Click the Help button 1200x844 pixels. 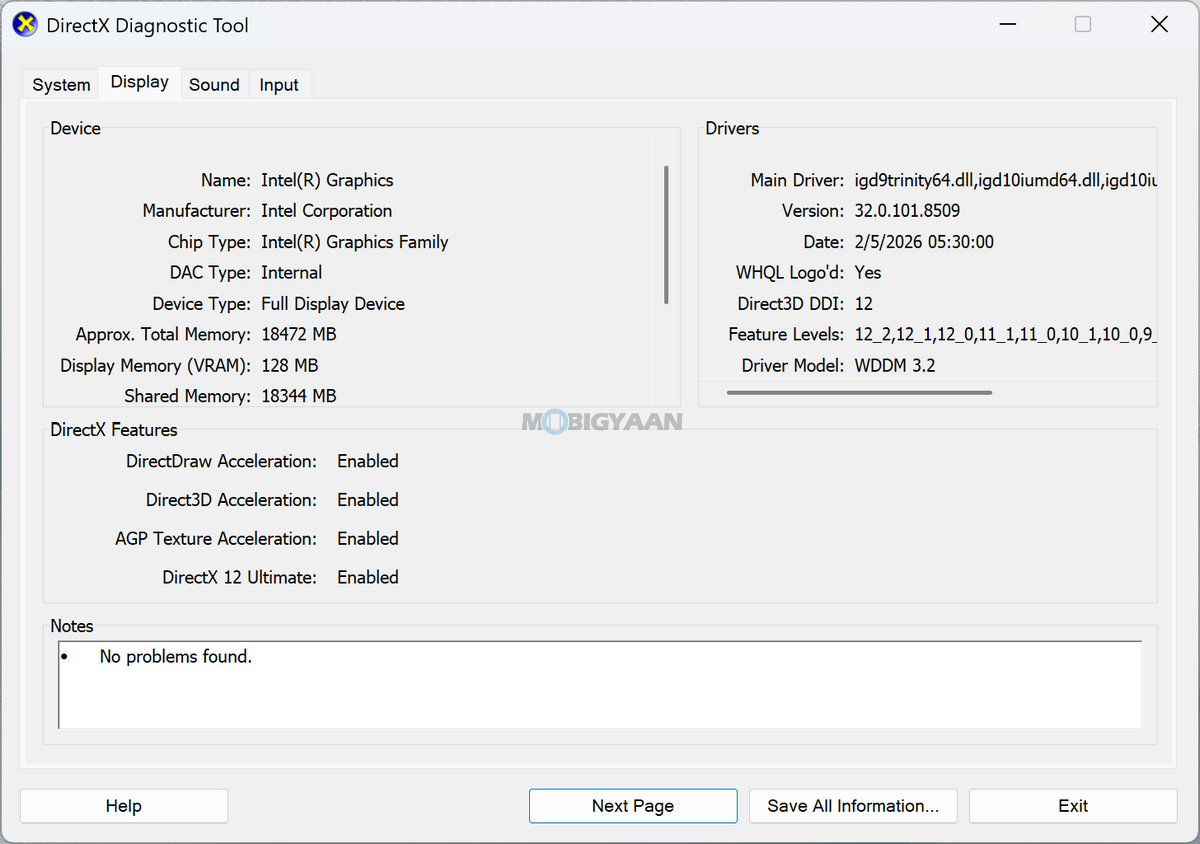pos(124,806)
